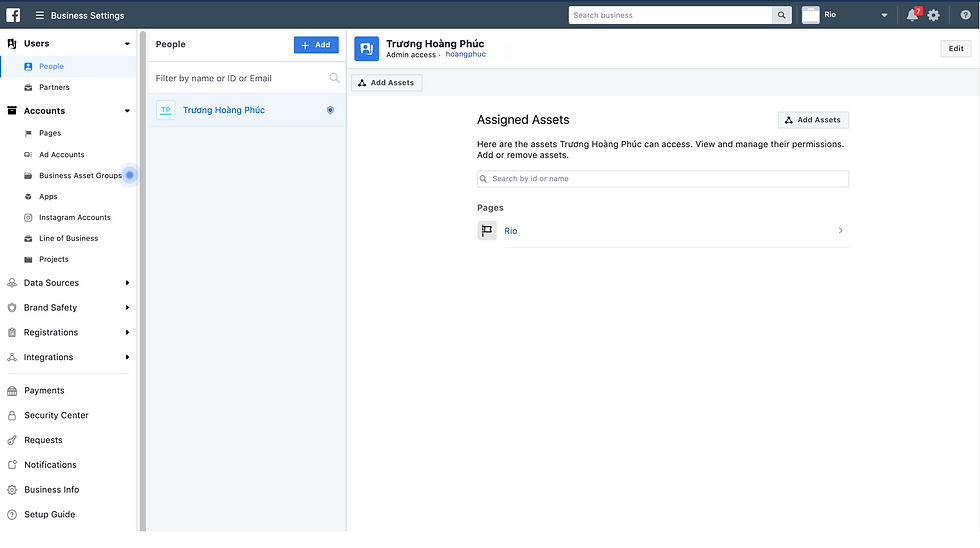This screenshot has height=548, width=980.
Task: Open the Rio page link
Action: [511, 231]
